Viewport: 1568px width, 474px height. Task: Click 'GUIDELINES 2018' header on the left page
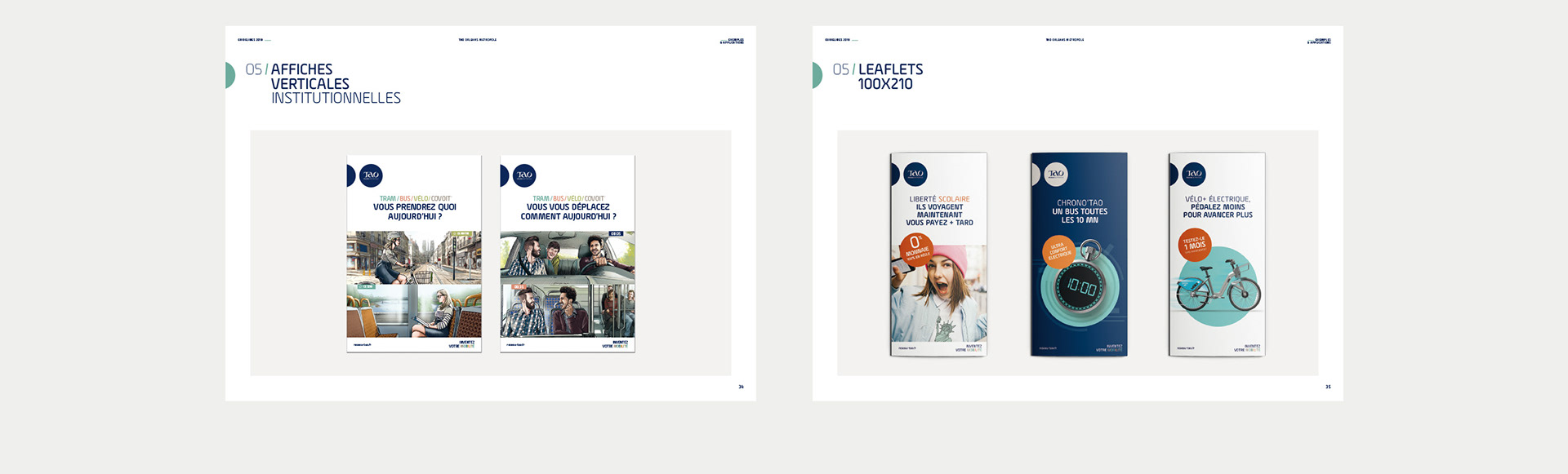click(251, 39)
